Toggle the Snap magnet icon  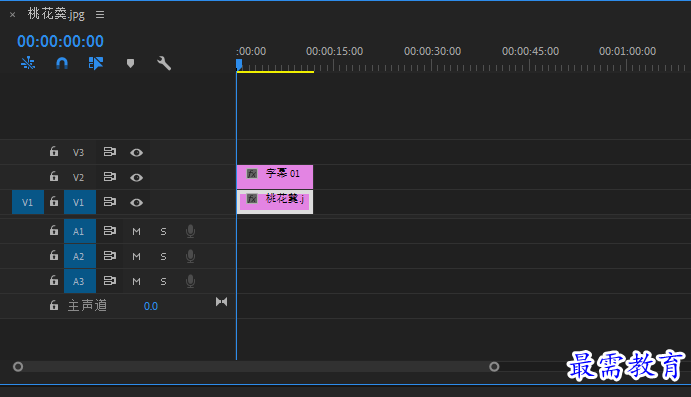pos(62,63)
